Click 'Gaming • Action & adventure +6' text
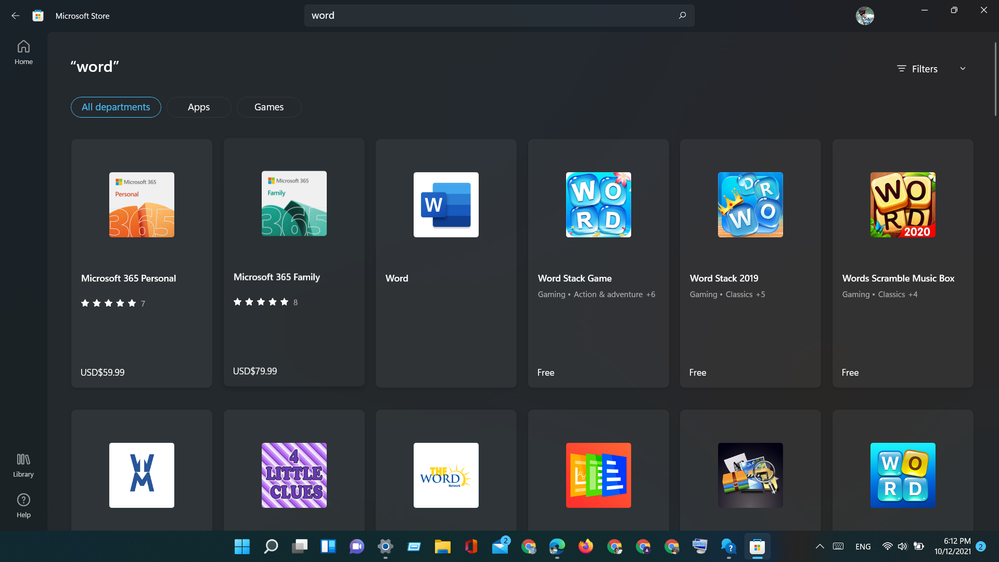Screen dimensions: 999x562 pyautogui.click(x=596, y=294)
